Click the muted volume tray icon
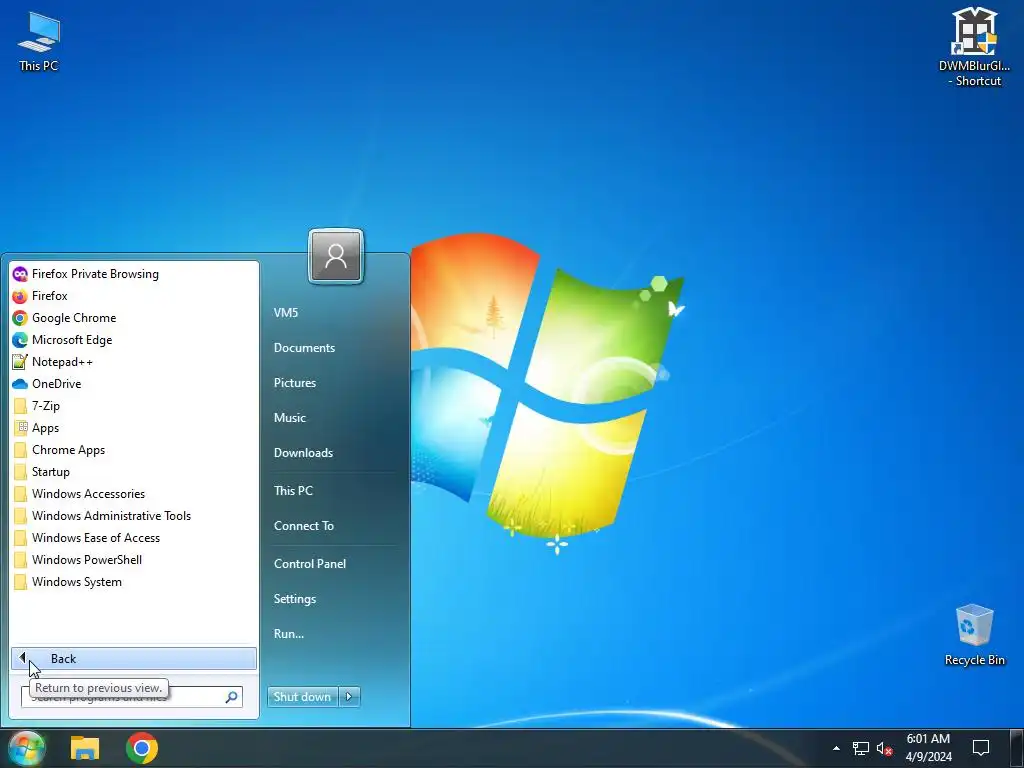 tap(884, 748)
